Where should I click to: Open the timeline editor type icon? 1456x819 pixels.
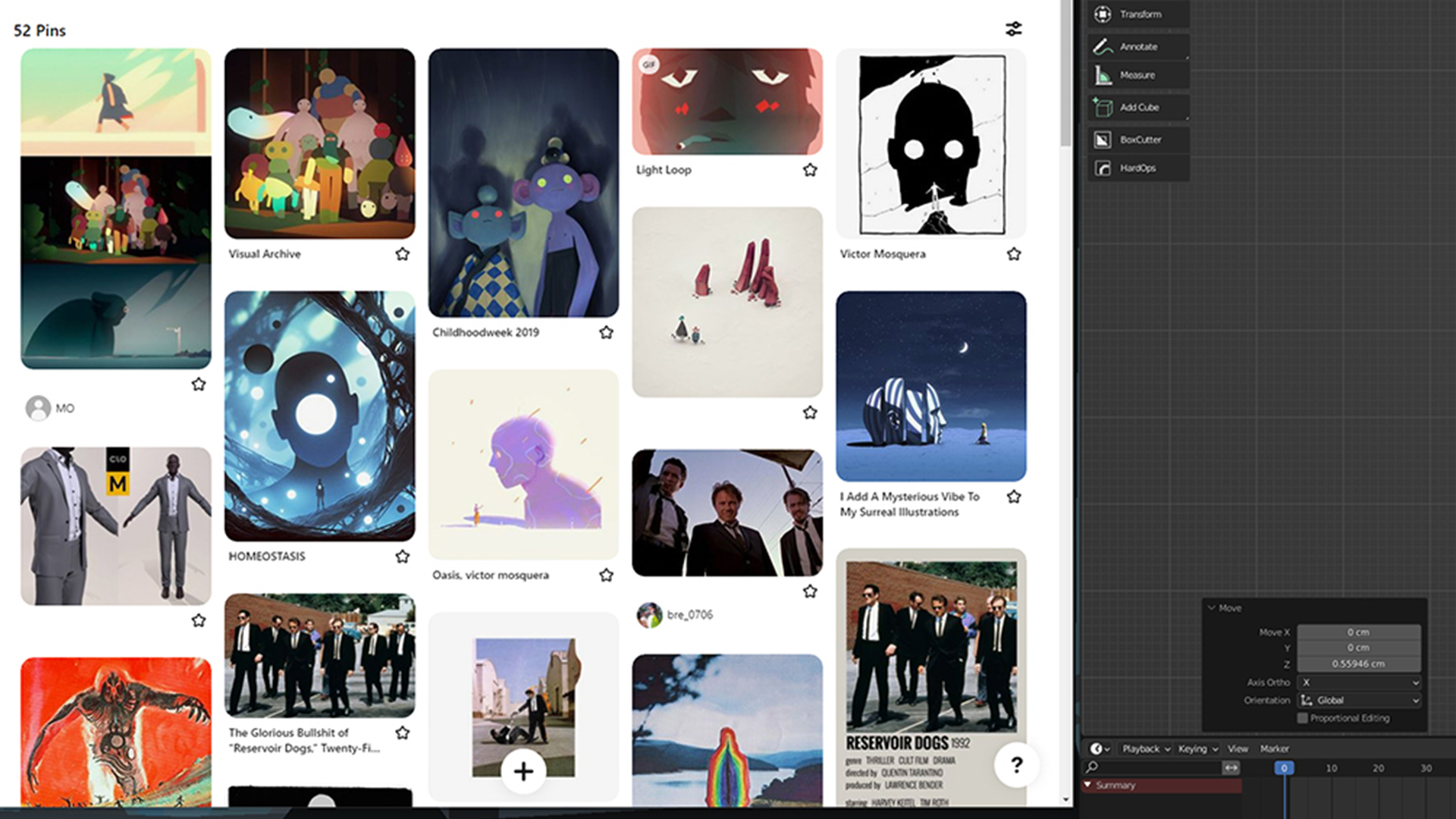point(1099,748)
